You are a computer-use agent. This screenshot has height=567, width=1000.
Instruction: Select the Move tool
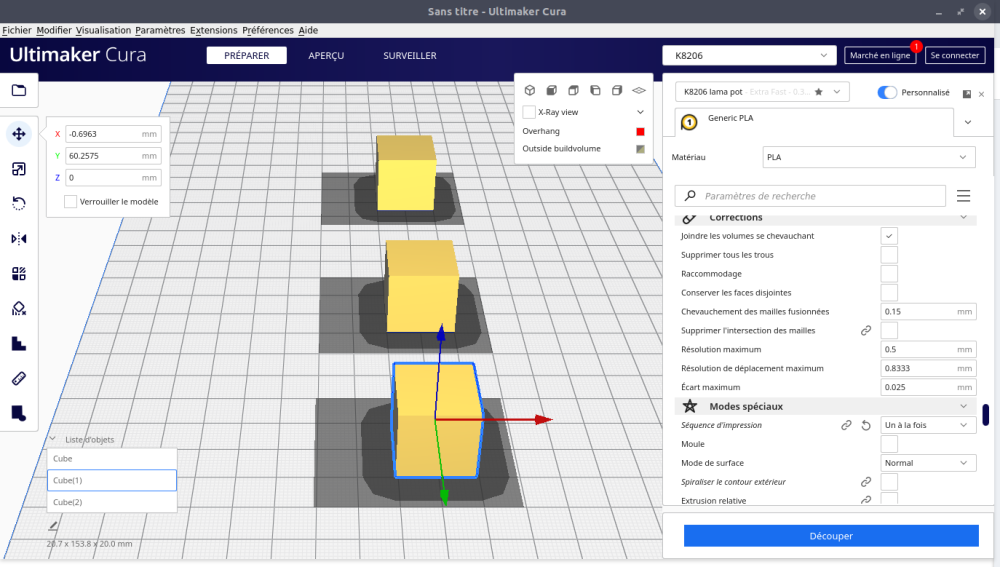tap(18, 134)
